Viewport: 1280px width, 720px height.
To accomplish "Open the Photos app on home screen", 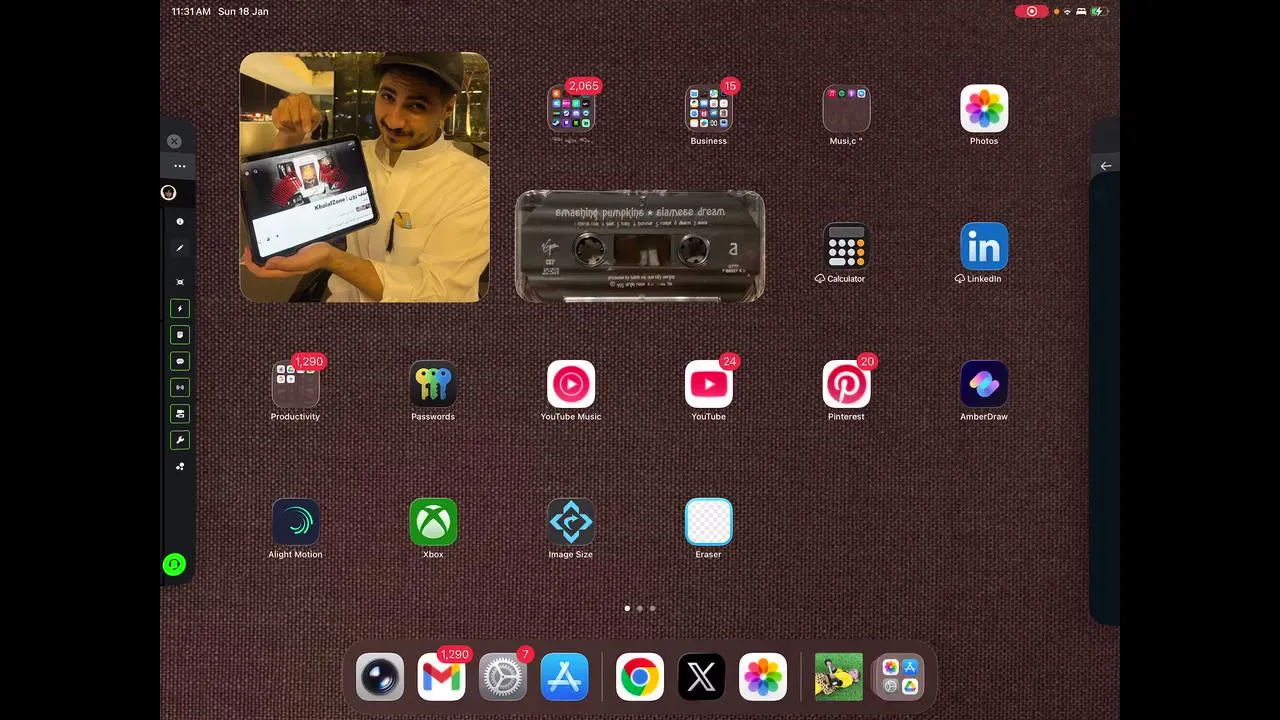I will (x=984, y=109).
